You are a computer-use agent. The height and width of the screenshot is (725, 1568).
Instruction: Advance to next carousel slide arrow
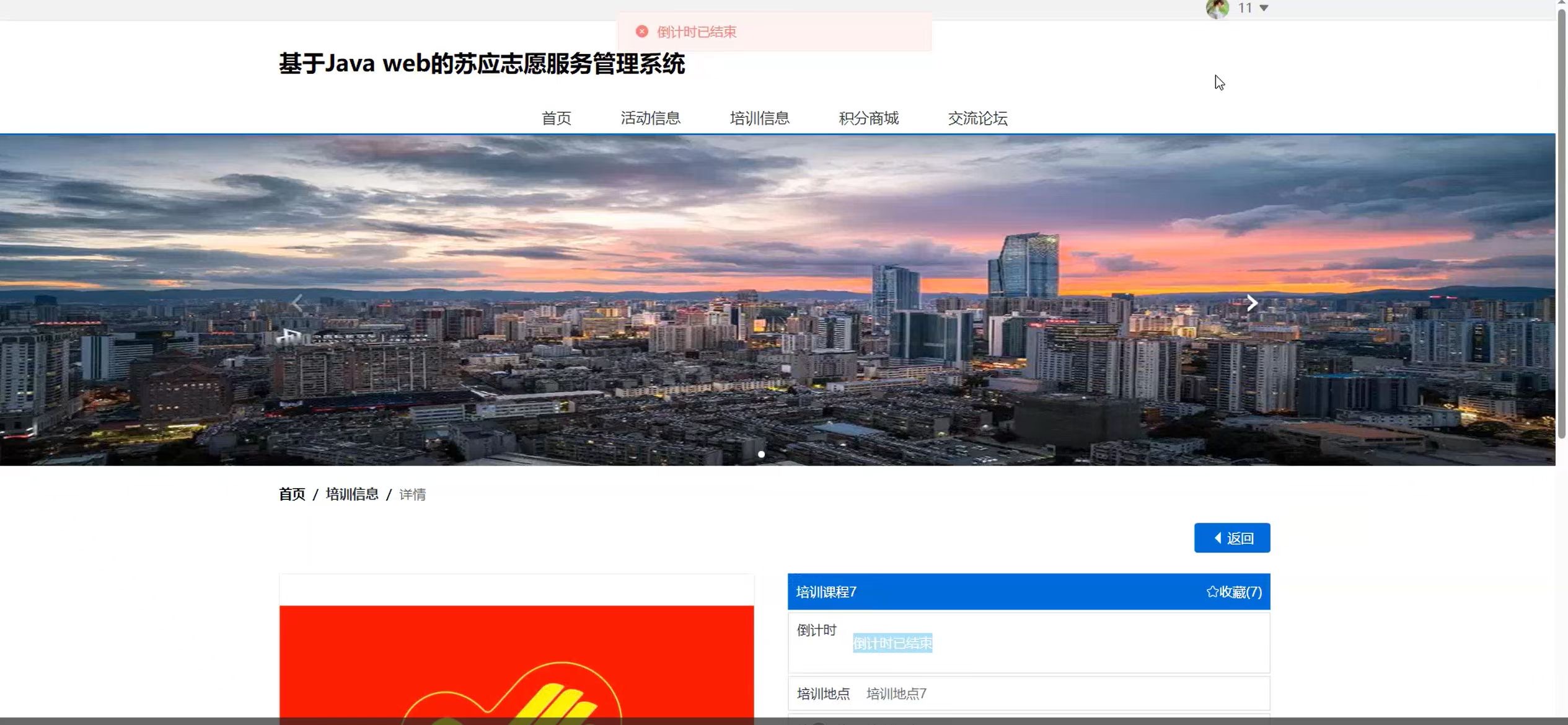coord(1251,303)
